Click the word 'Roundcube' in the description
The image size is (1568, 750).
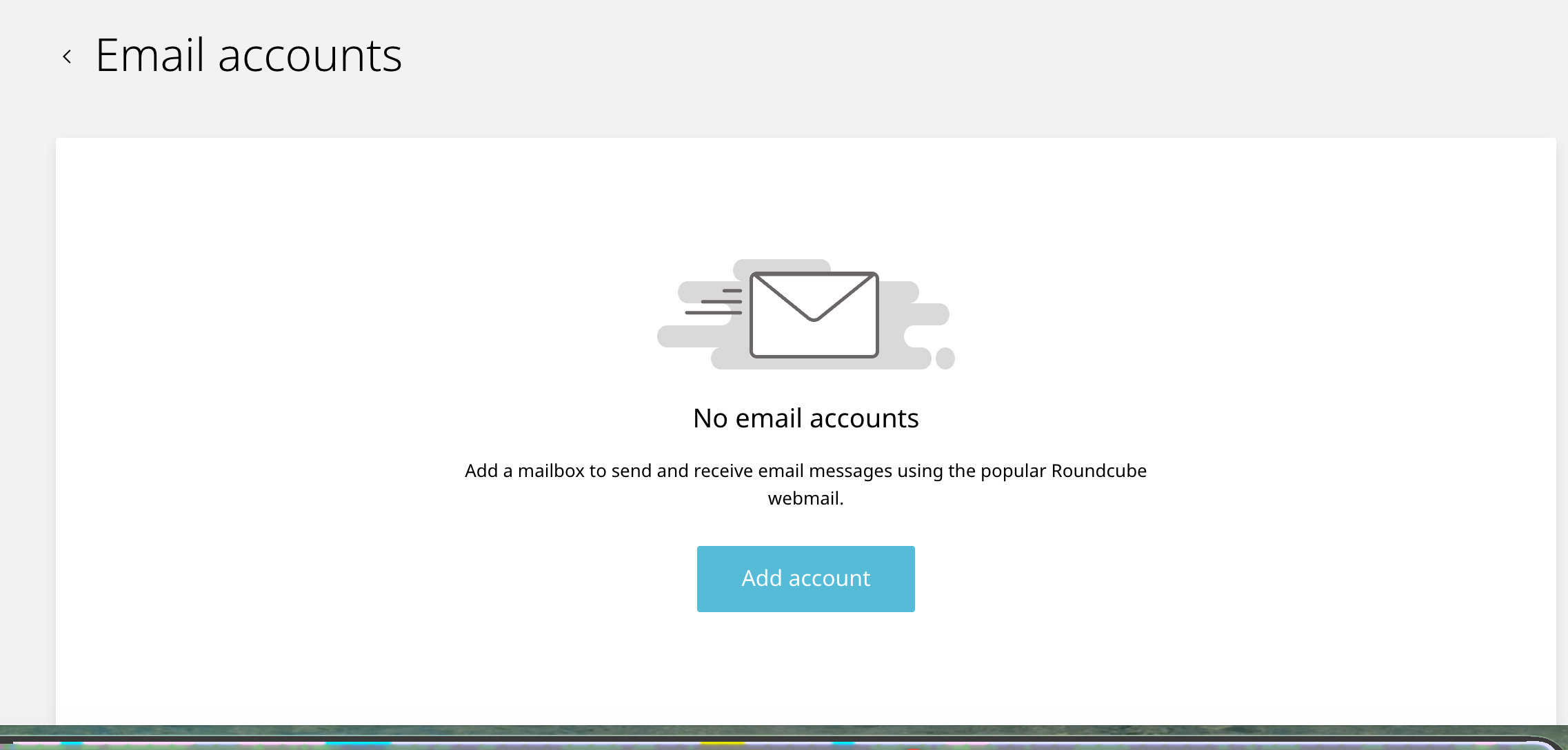tap(1098, 471)
